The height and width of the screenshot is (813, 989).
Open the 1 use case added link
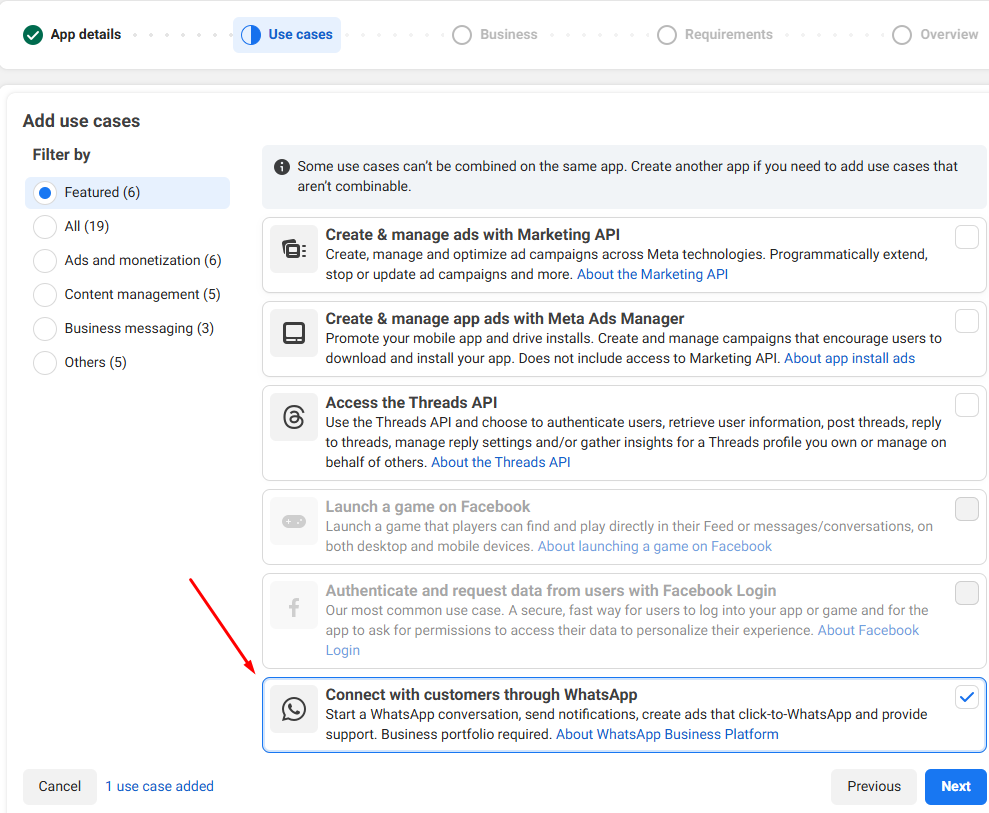tap(160, 786)
